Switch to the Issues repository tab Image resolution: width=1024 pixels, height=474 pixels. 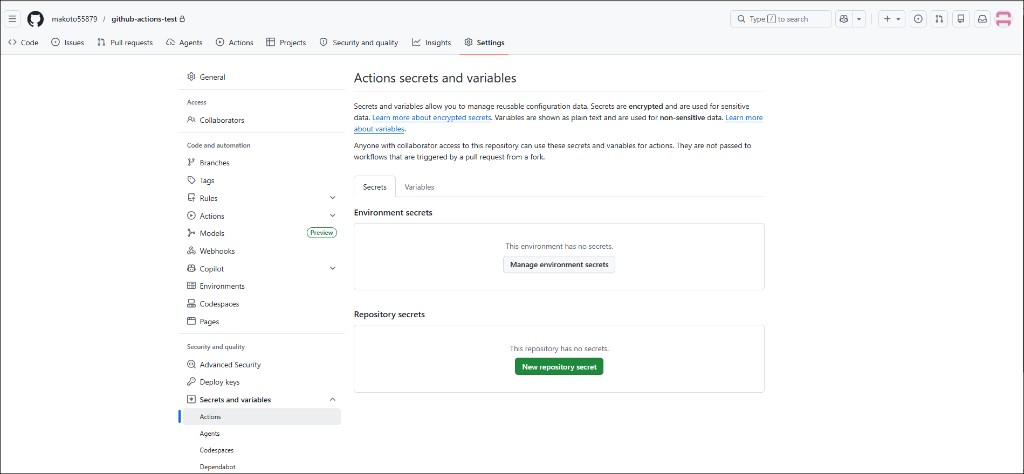pyautogui.click(x=68, y=42)
